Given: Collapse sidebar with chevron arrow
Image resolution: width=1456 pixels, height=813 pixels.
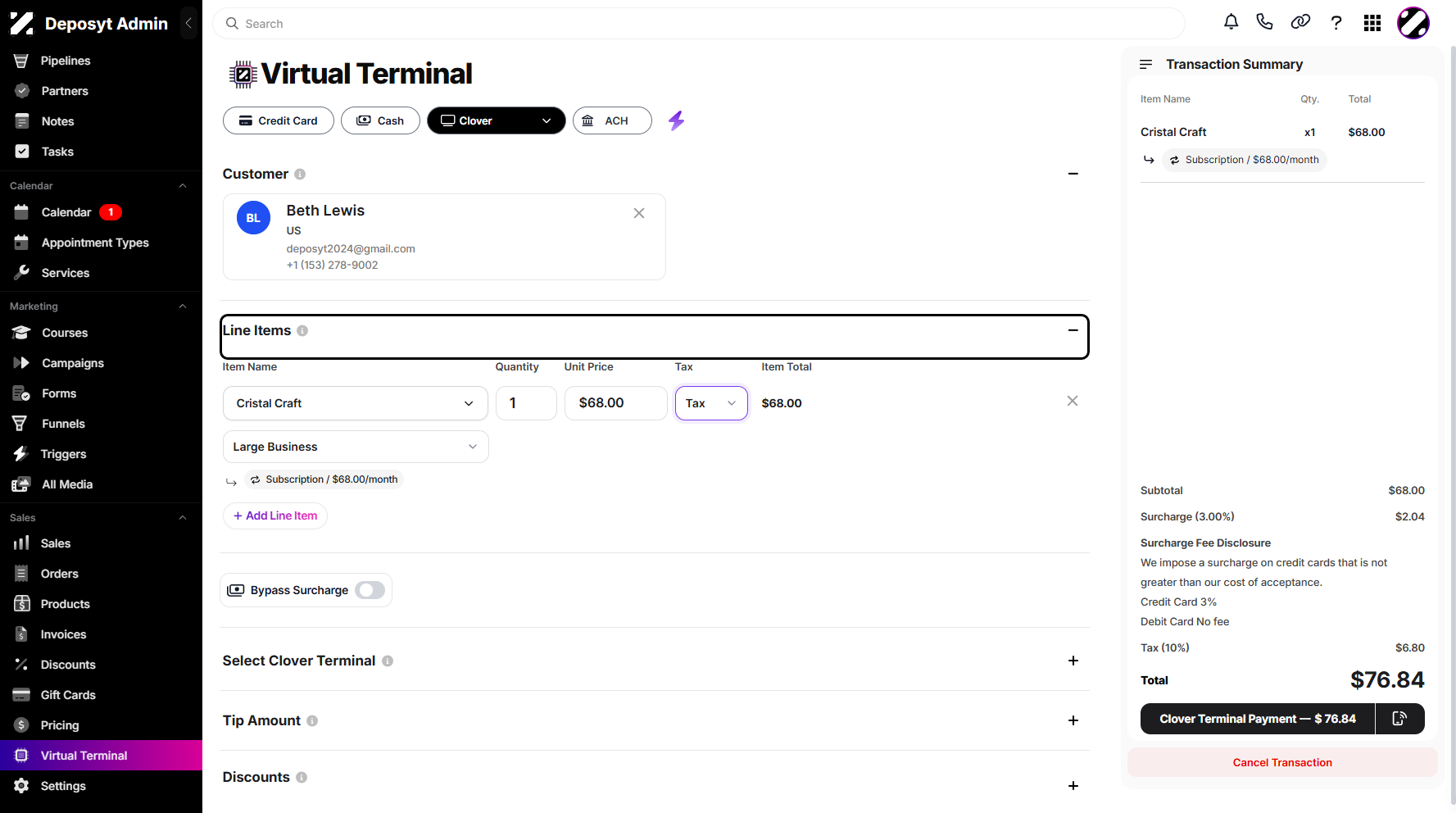Looking at the screenshot, I should (x=188, y=23).
